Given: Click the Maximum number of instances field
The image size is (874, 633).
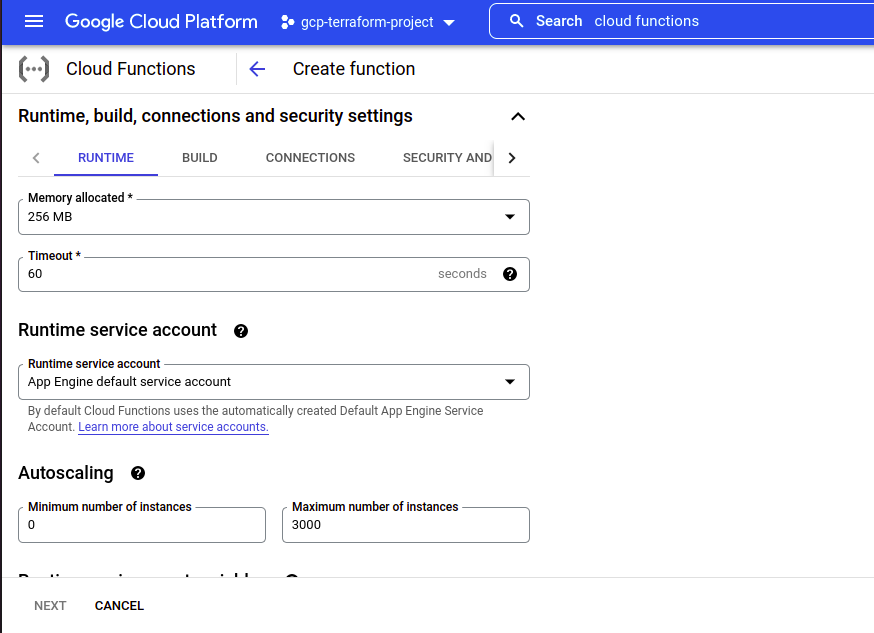Looking at the screenshot, I should [406, 525].
